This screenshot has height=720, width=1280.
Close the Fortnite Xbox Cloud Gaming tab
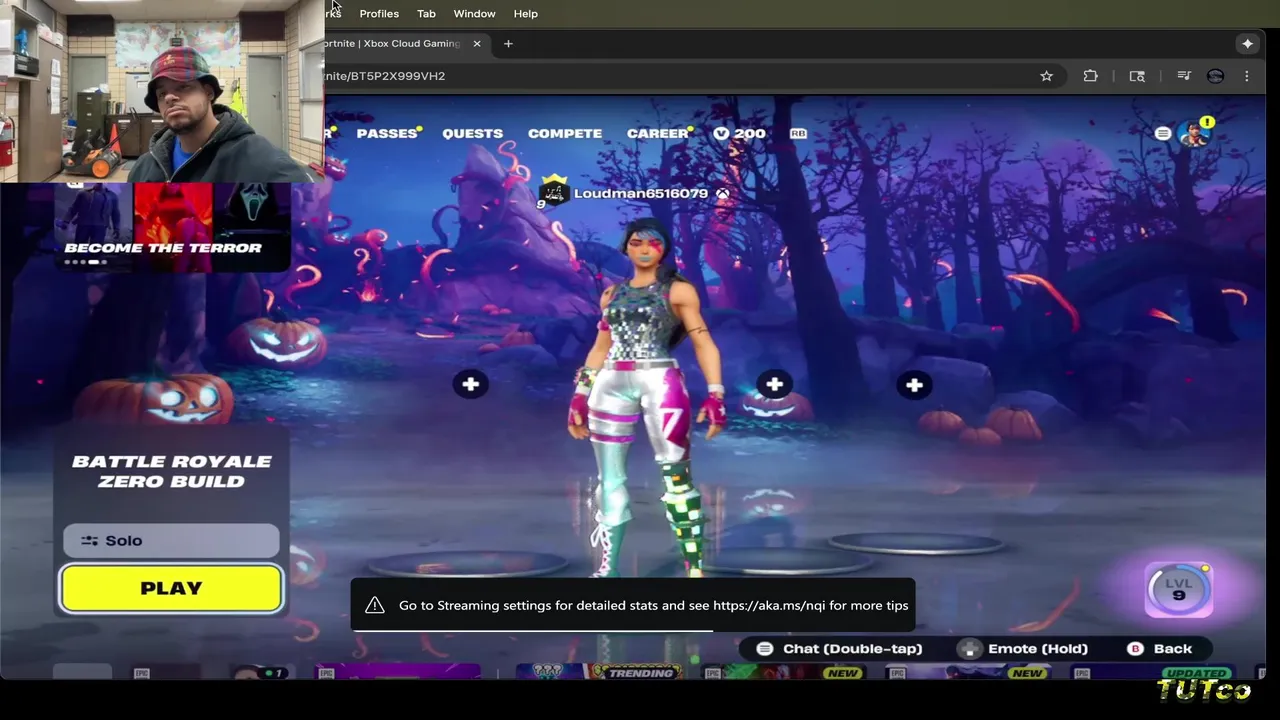[477, 44]
